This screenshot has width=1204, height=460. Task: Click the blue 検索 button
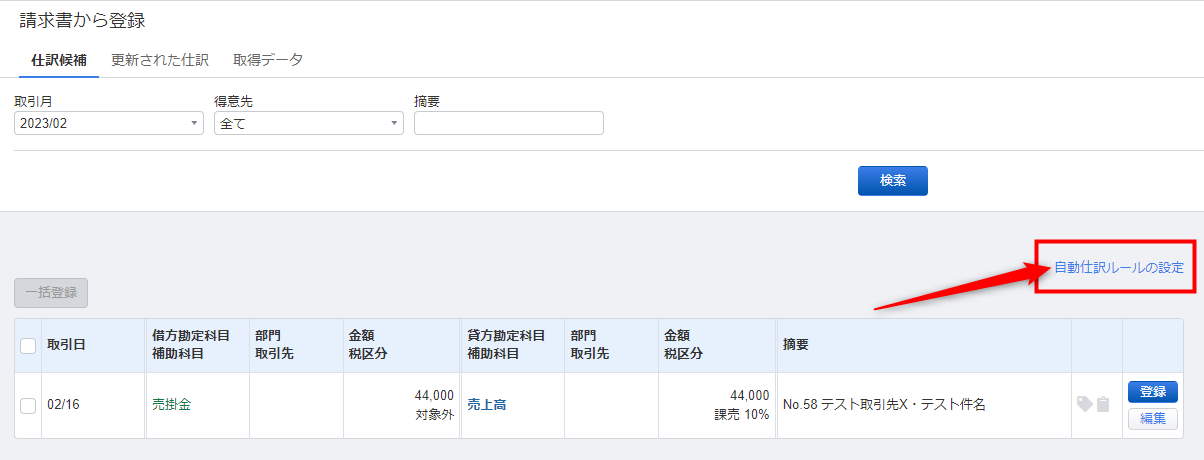(x=893, y=181)
